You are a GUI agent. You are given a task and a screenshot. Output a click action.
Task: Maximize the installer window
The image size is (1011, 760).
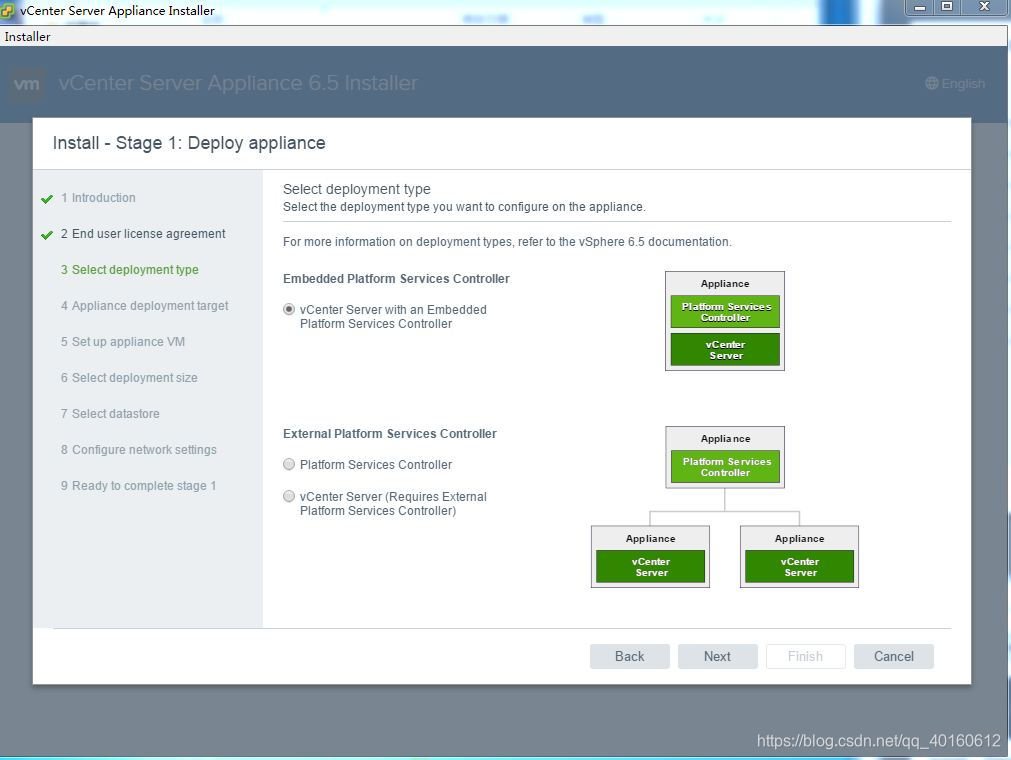(947, 7)
